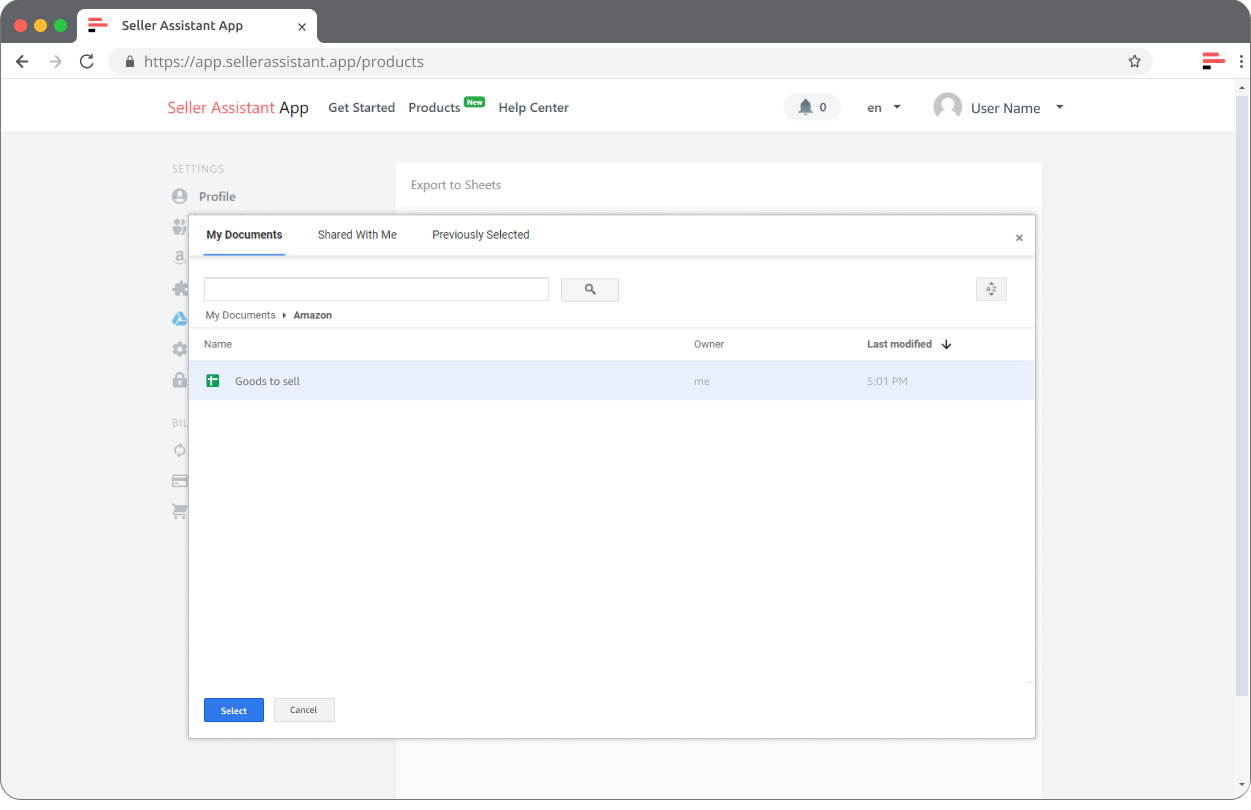
Task: Click inside the document search field
Action: point(376,289)
